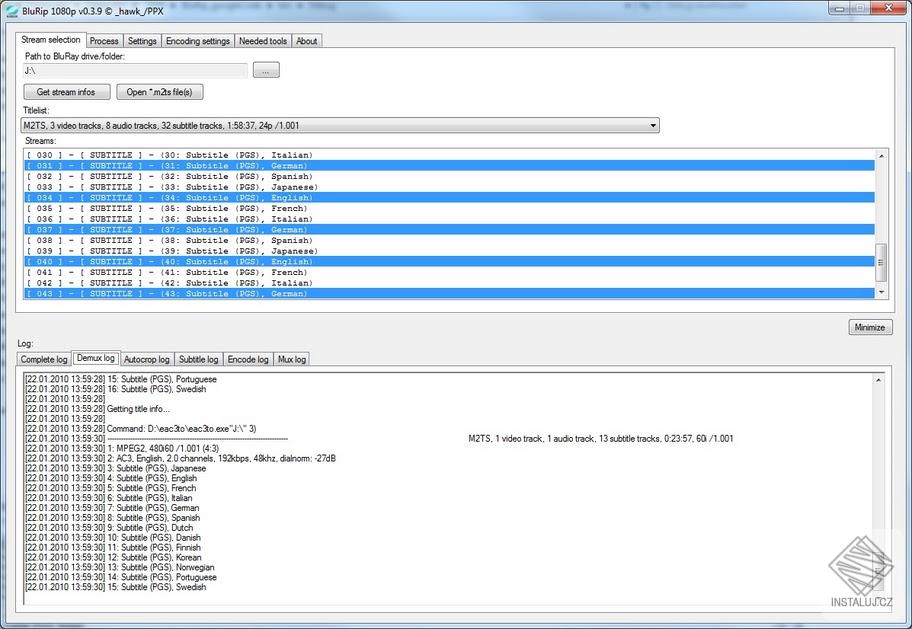912x629 pixels.
Task: Click the eac3to Command log line
Action: tap(141, 429)
